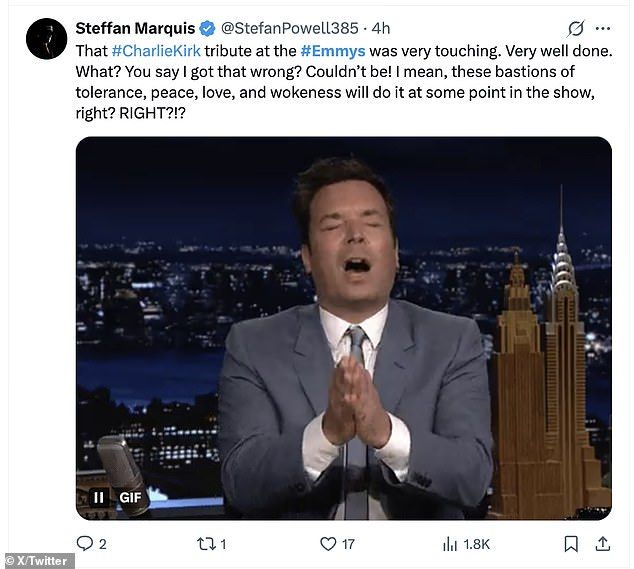Open post analytics via the bar-chart icon
Viewport: 634px width, 569px height.
coord(450,544)
